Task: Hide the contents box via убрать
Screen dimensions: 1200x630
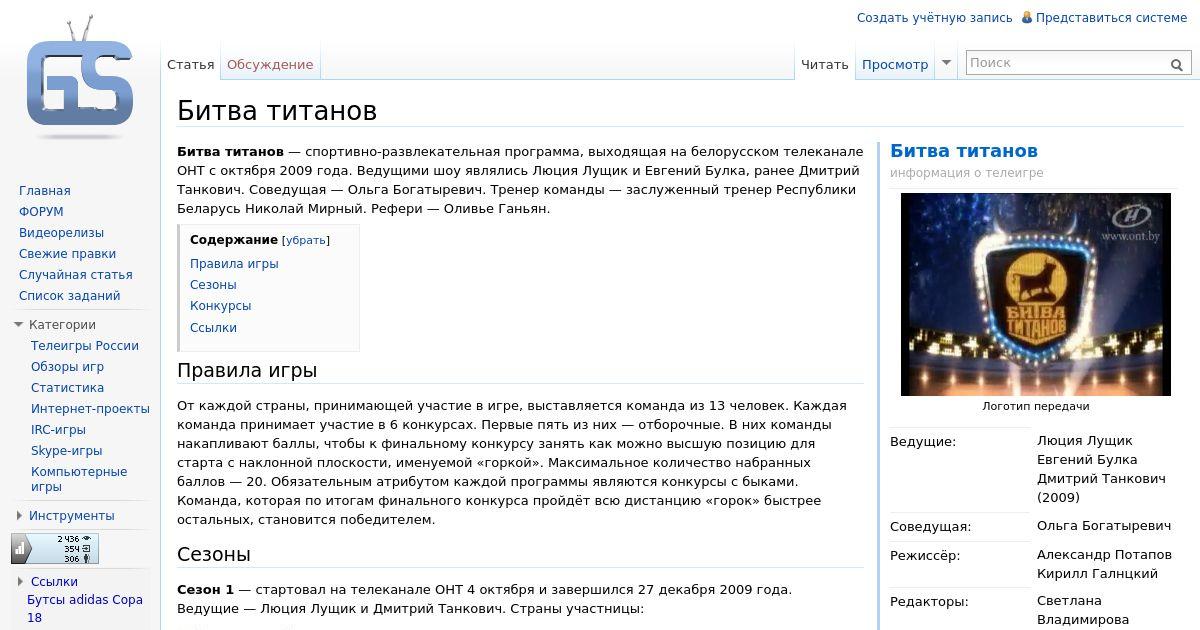Action: click(305, 240)
